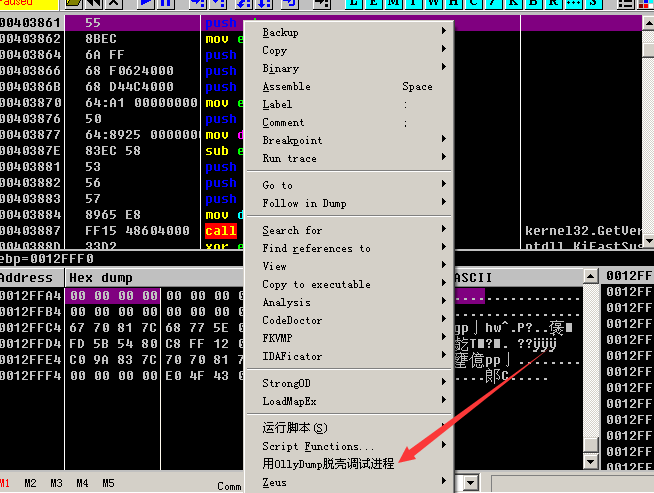The height and width of the screenshot is (493, 654).
Task: Open the Follow in Dump submenu
Action: tap(349, 203)
